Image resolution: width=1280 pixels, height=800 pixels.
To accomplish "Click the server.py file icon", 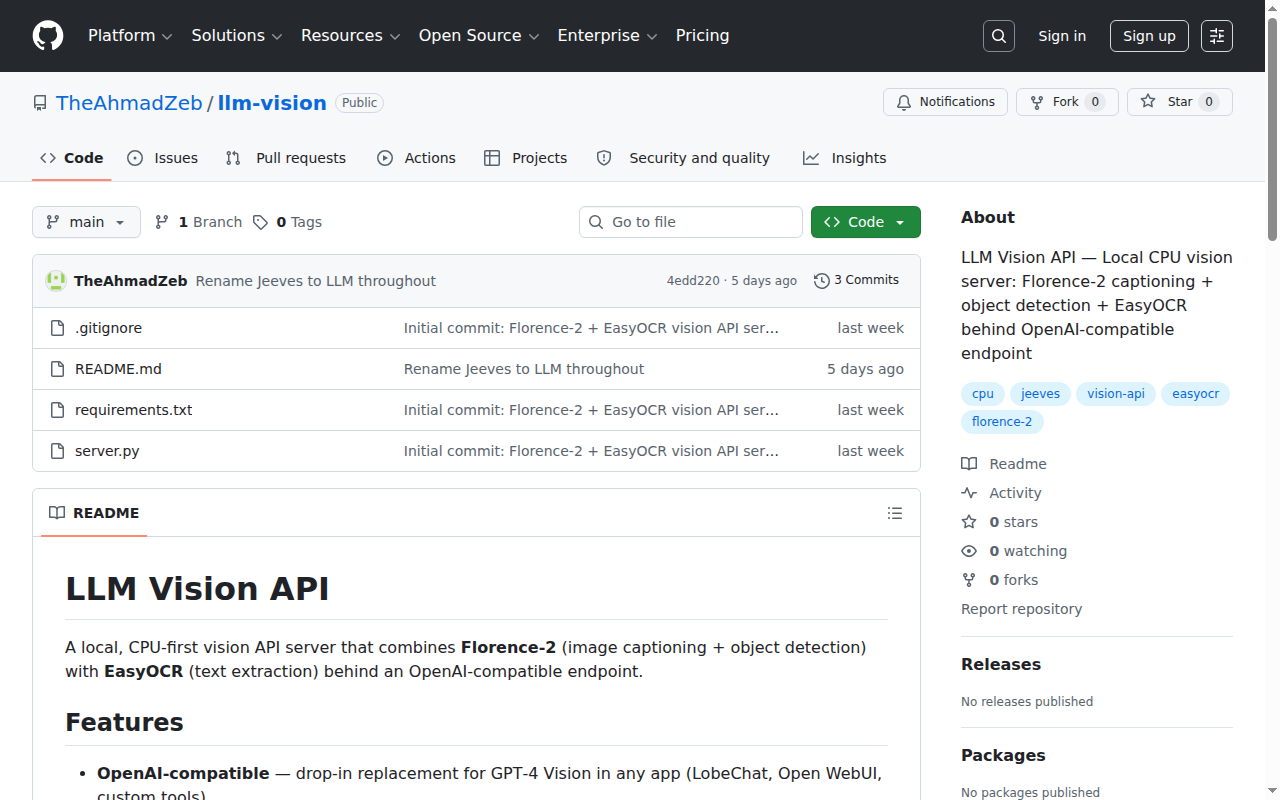I will 57,451.
